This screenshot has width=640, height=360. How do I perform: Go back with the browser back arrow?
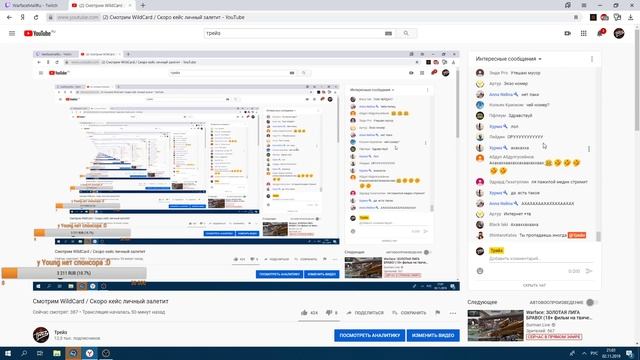point(9,18)
